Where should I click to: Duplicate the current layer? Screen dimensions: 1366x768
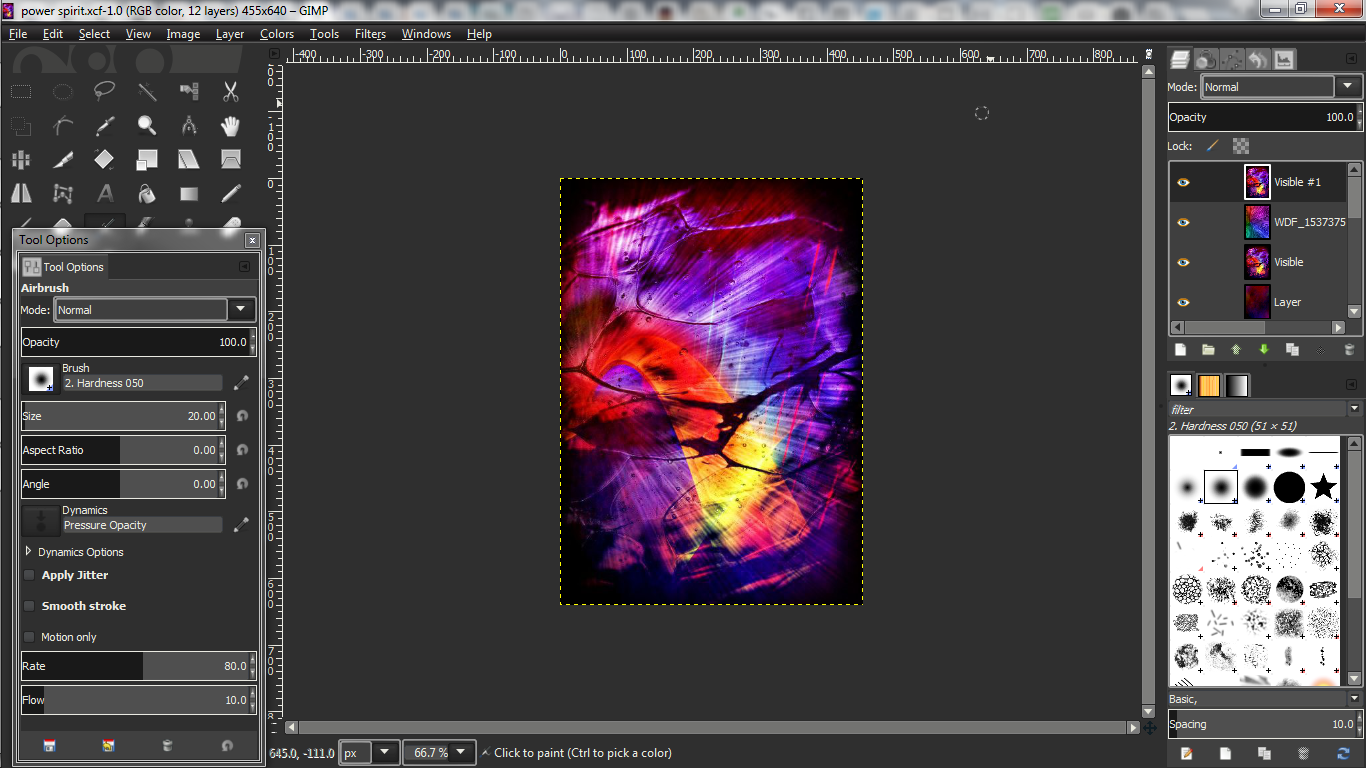pos(1292,349)
